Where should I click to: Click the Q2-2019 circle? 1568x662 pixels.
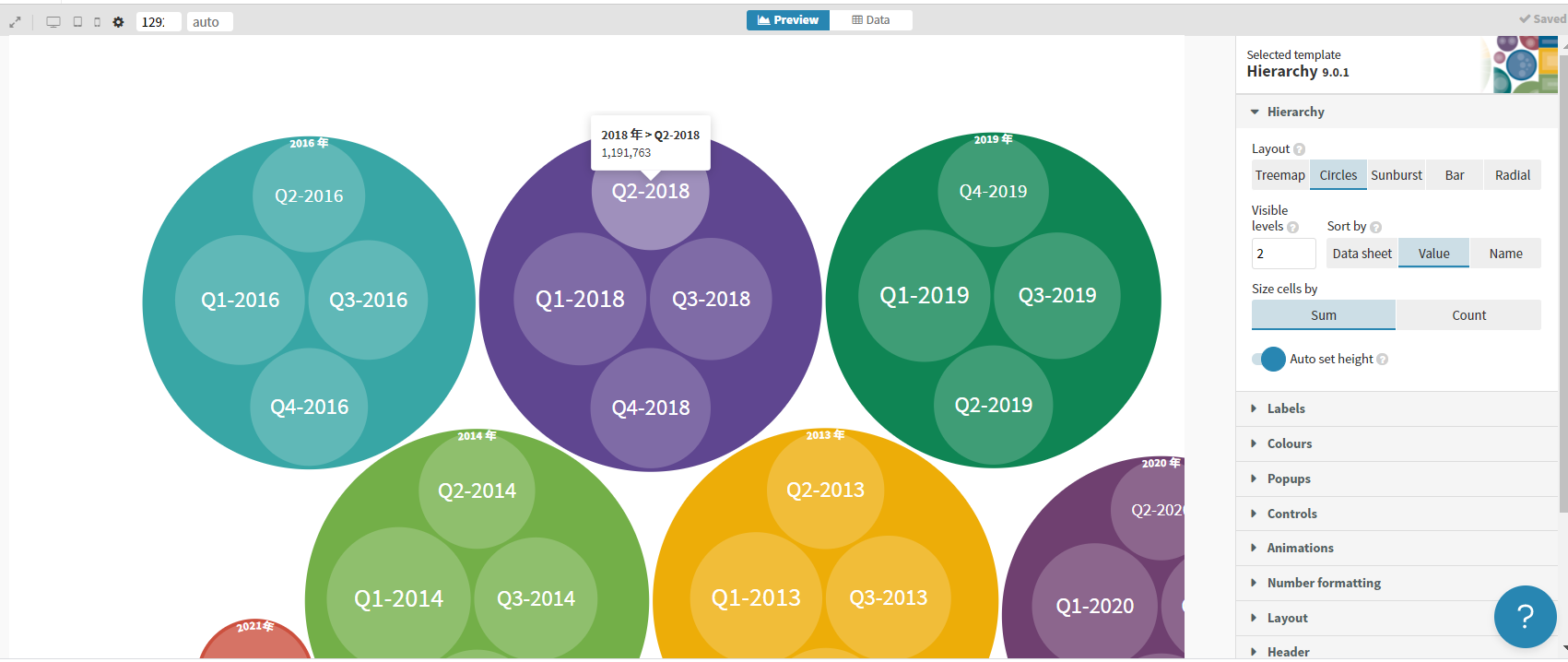994,405
